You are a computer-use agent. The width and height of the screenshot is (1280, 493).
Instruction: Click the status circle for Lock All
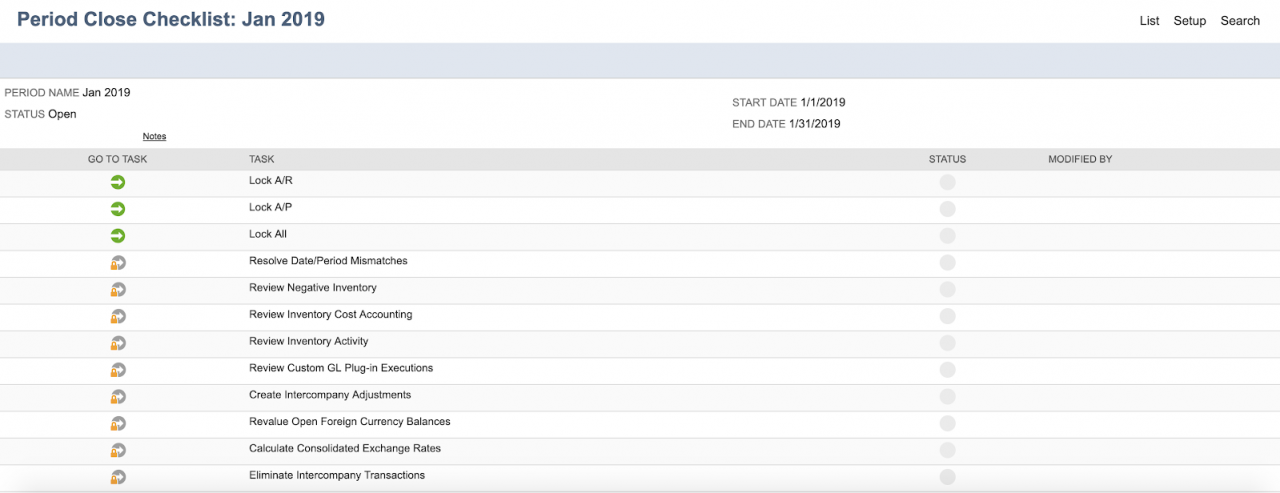(x=947, y=236)
